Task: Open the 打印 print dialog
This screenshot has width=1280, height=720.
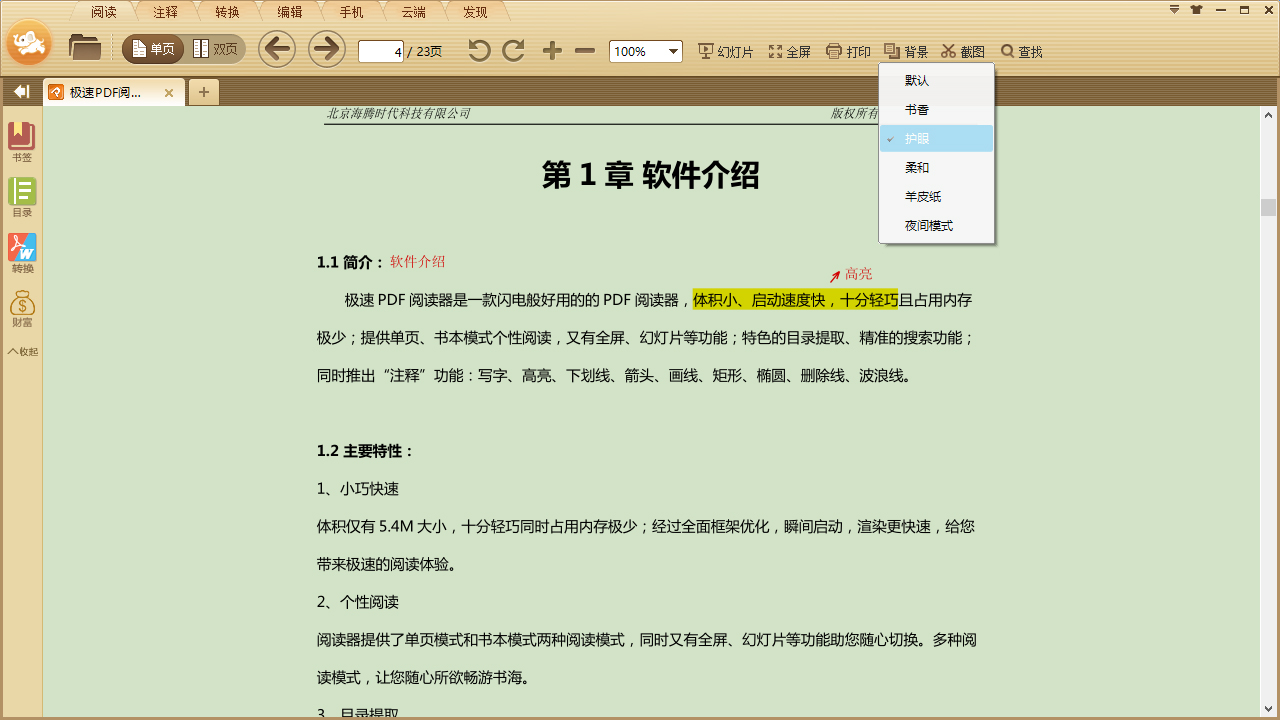Action: point(848,51)
